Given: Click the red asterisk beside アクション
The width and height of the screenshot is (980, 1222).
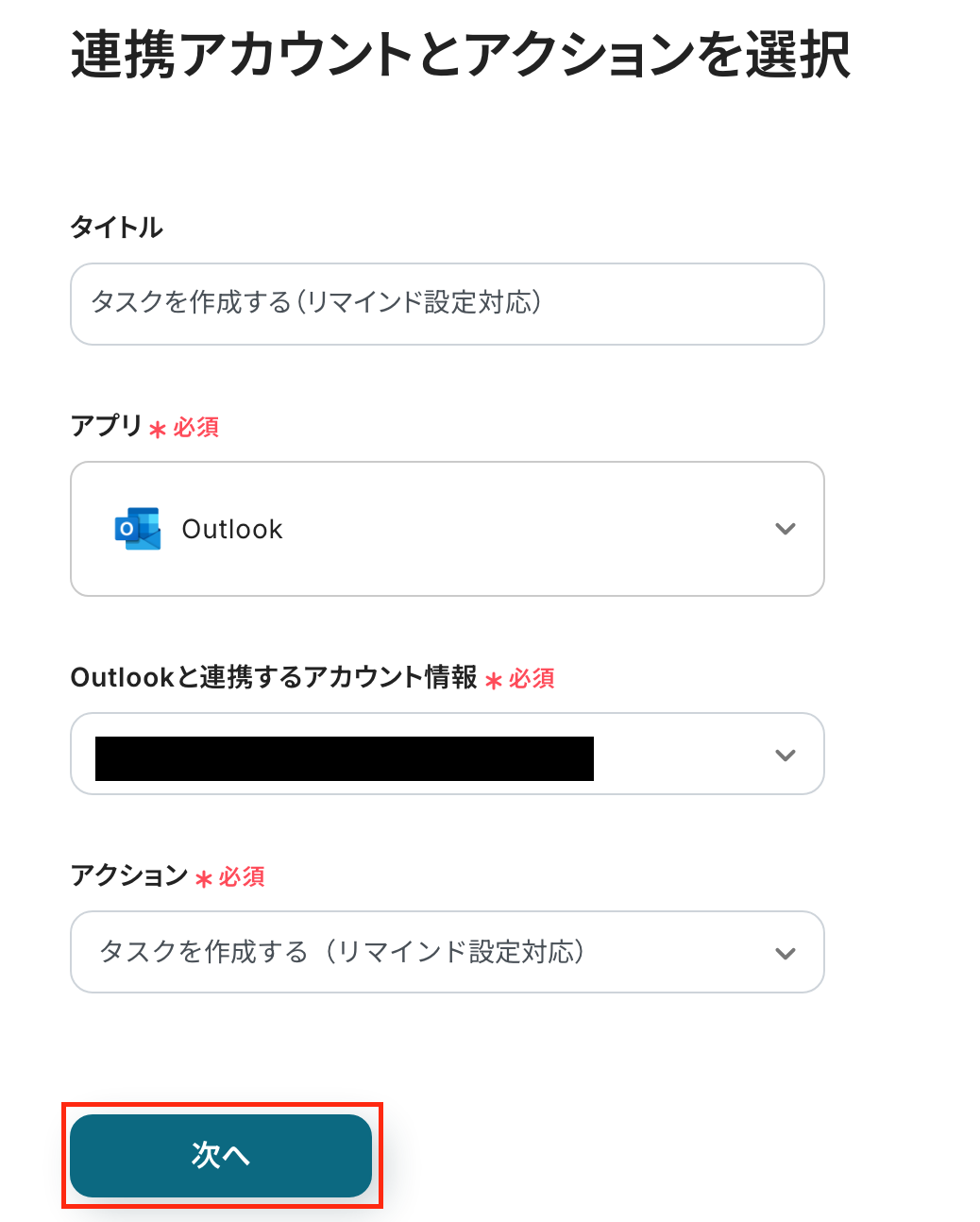Looking at the screenshot, I should click(204, 879).
